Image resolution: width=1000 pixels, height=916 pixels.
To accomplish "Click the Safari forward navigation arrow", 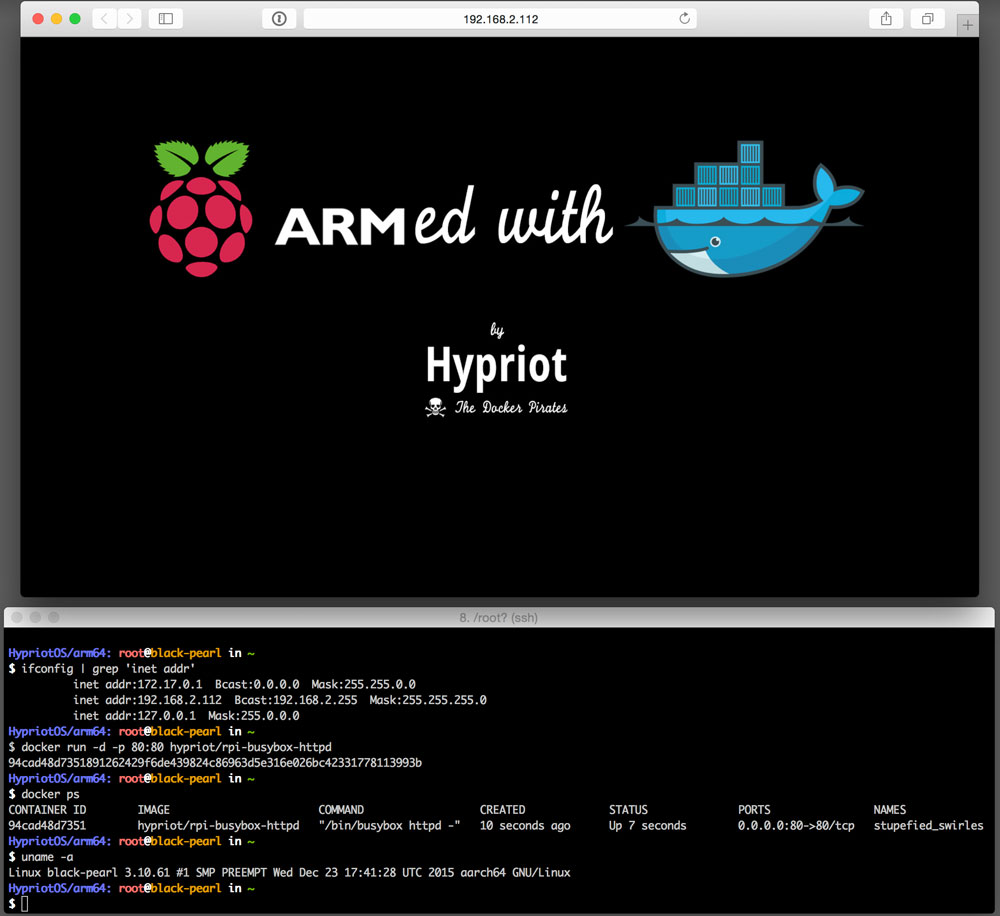I will (128, 18).
